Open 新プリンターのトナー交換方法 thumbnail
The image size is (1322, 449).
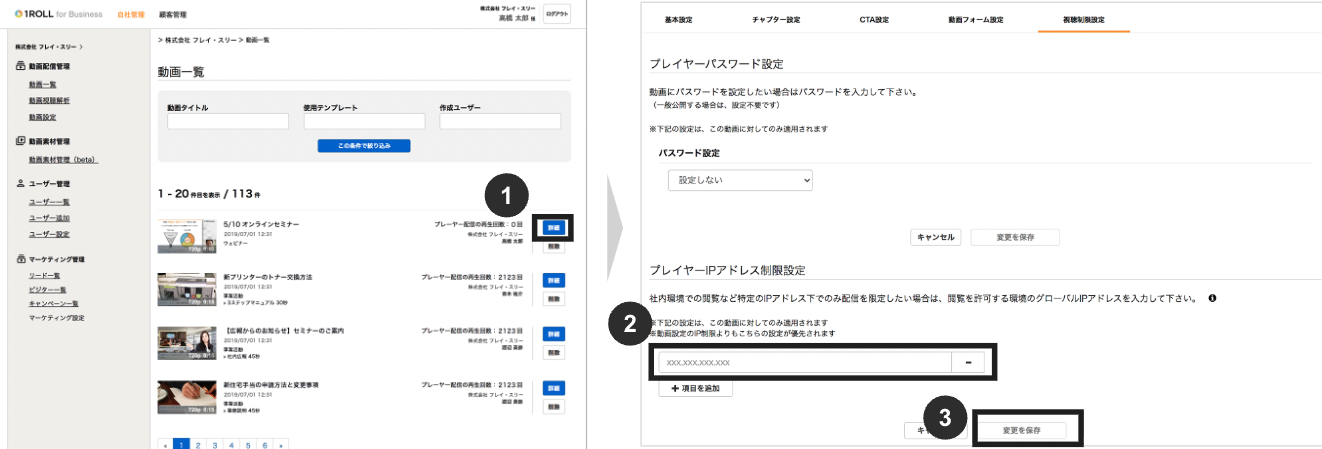187,289
